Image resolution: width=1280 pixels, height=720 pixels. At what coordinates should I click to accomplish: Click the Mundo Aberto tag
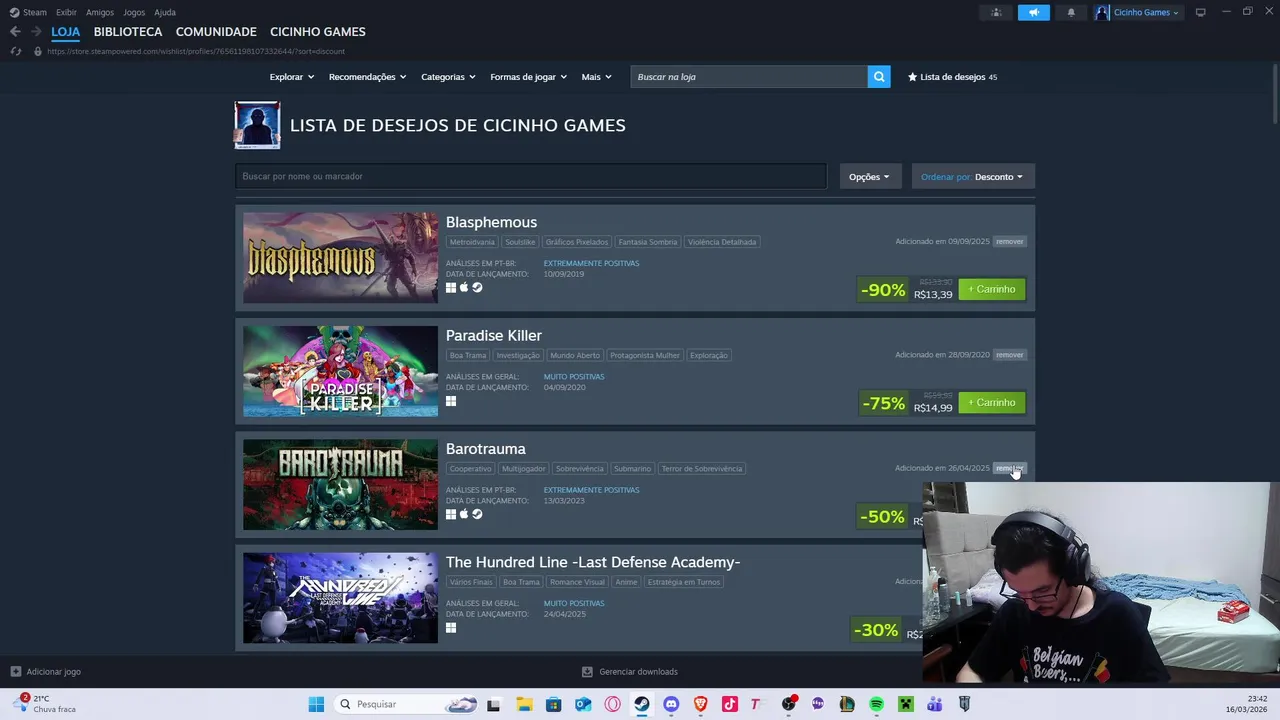tap(575, 355)
